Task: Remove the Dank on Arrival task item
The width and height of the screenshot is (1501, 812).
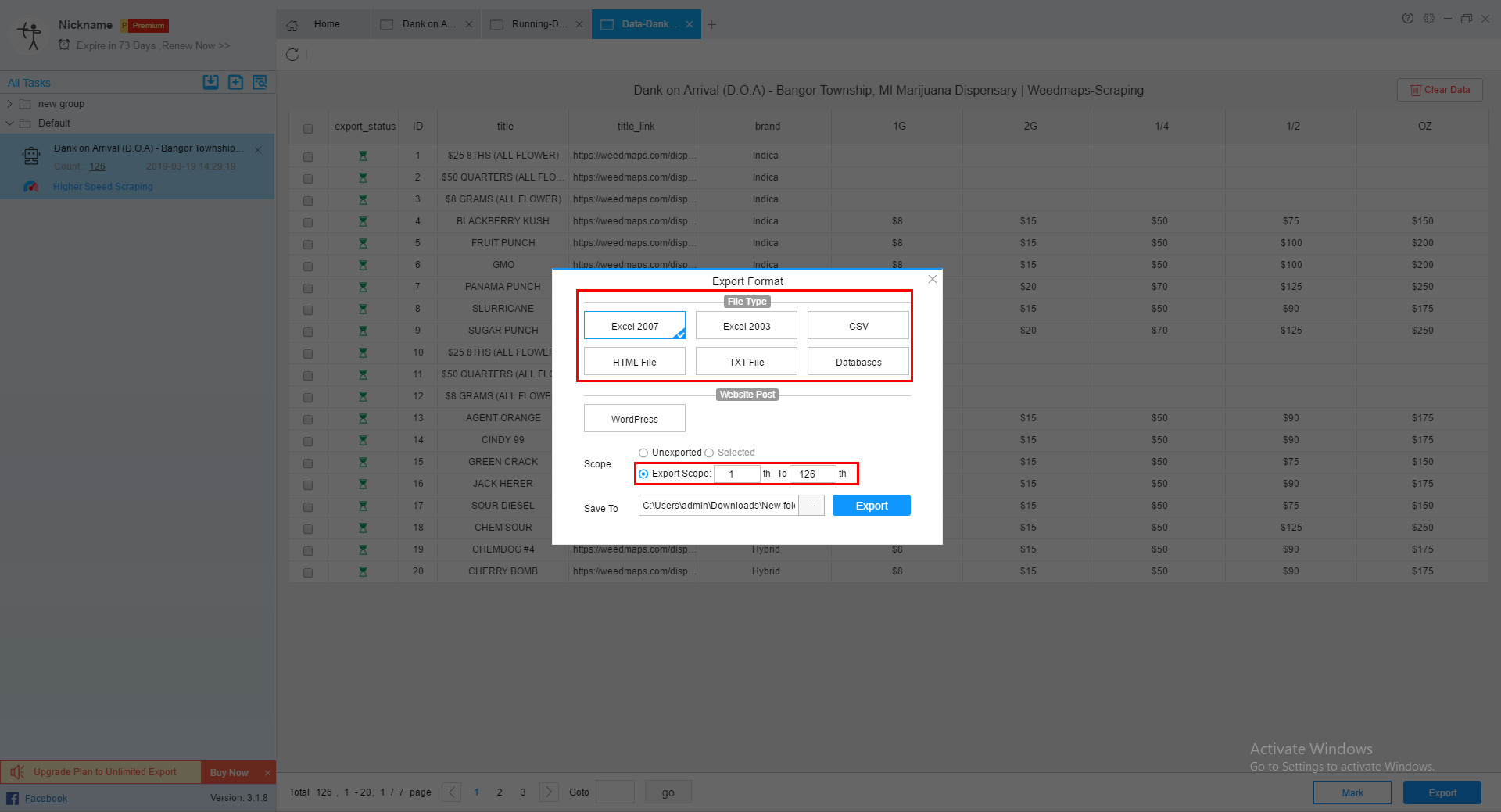Action: (258, 149)
